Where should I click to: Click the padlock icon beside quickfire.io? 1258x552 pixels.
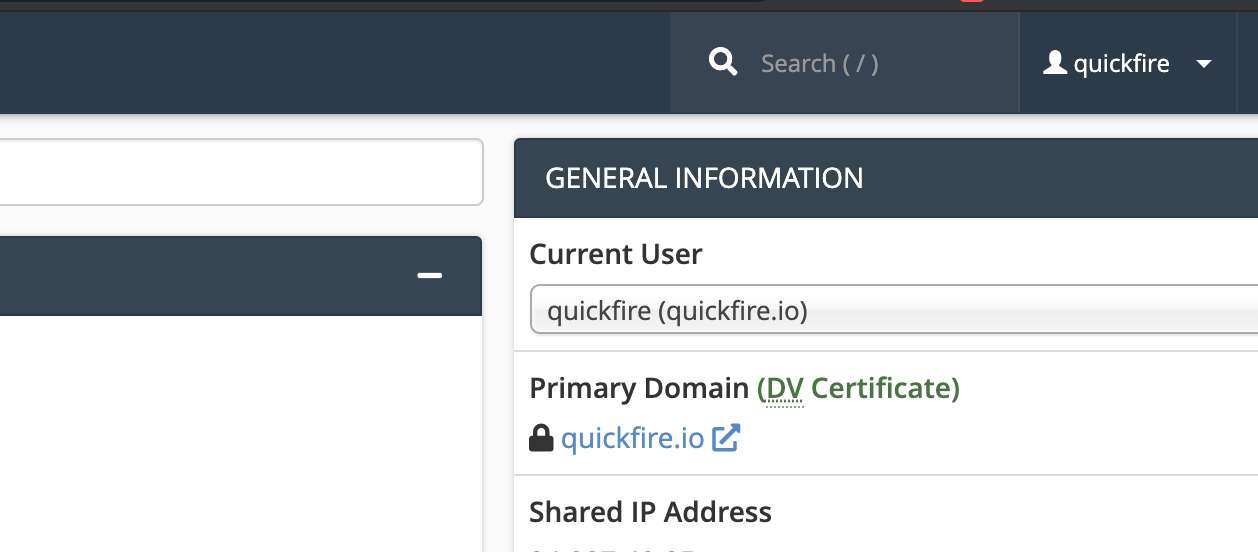(x=541, y=438)
